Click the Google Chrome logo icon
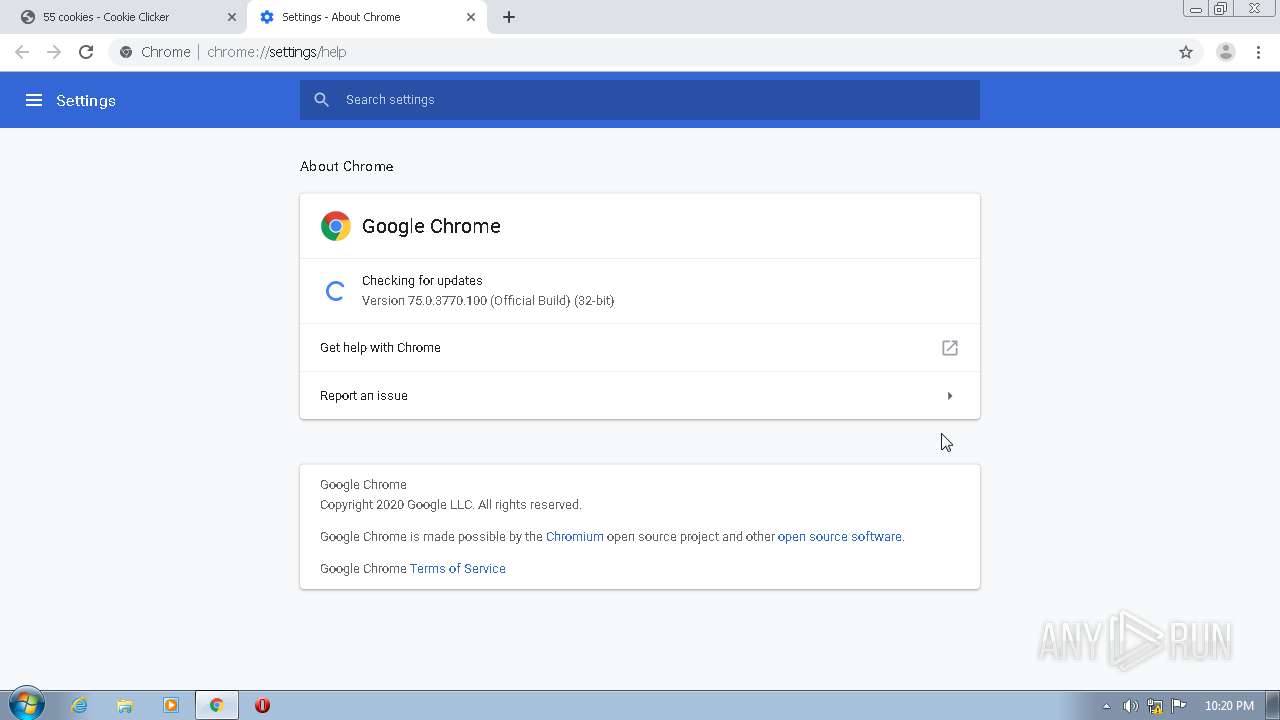 click(336, 226)
